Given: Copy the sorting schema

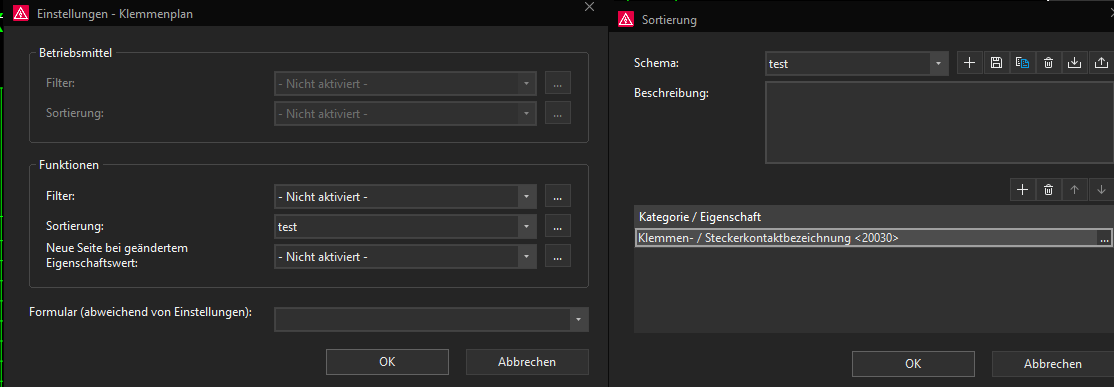Looking at the screenshot, I should click(1022, 63).
